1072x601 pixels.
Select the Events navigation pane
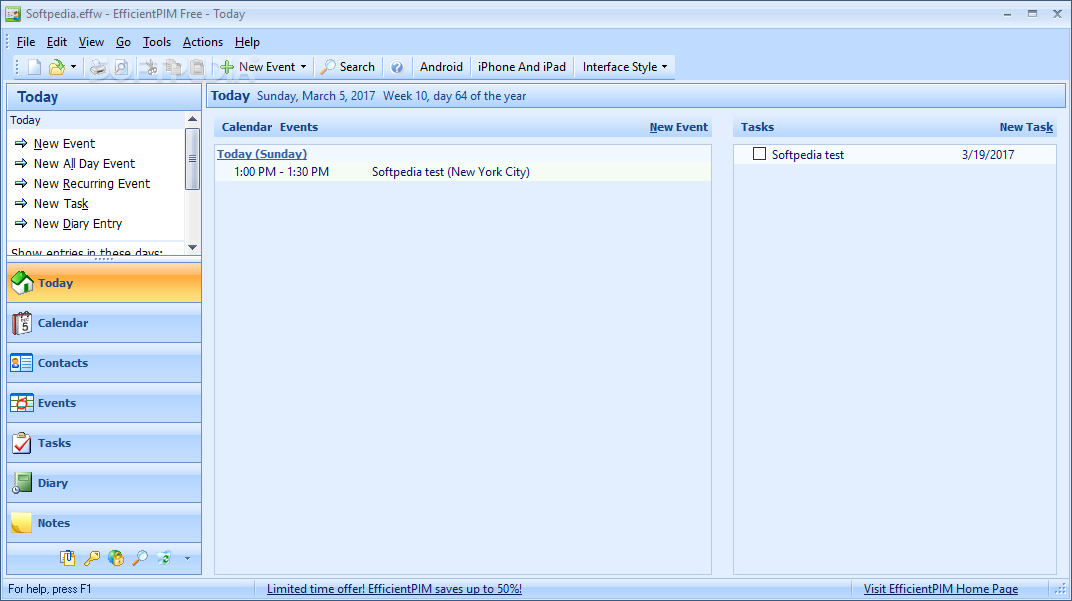[x=104, y=403]
